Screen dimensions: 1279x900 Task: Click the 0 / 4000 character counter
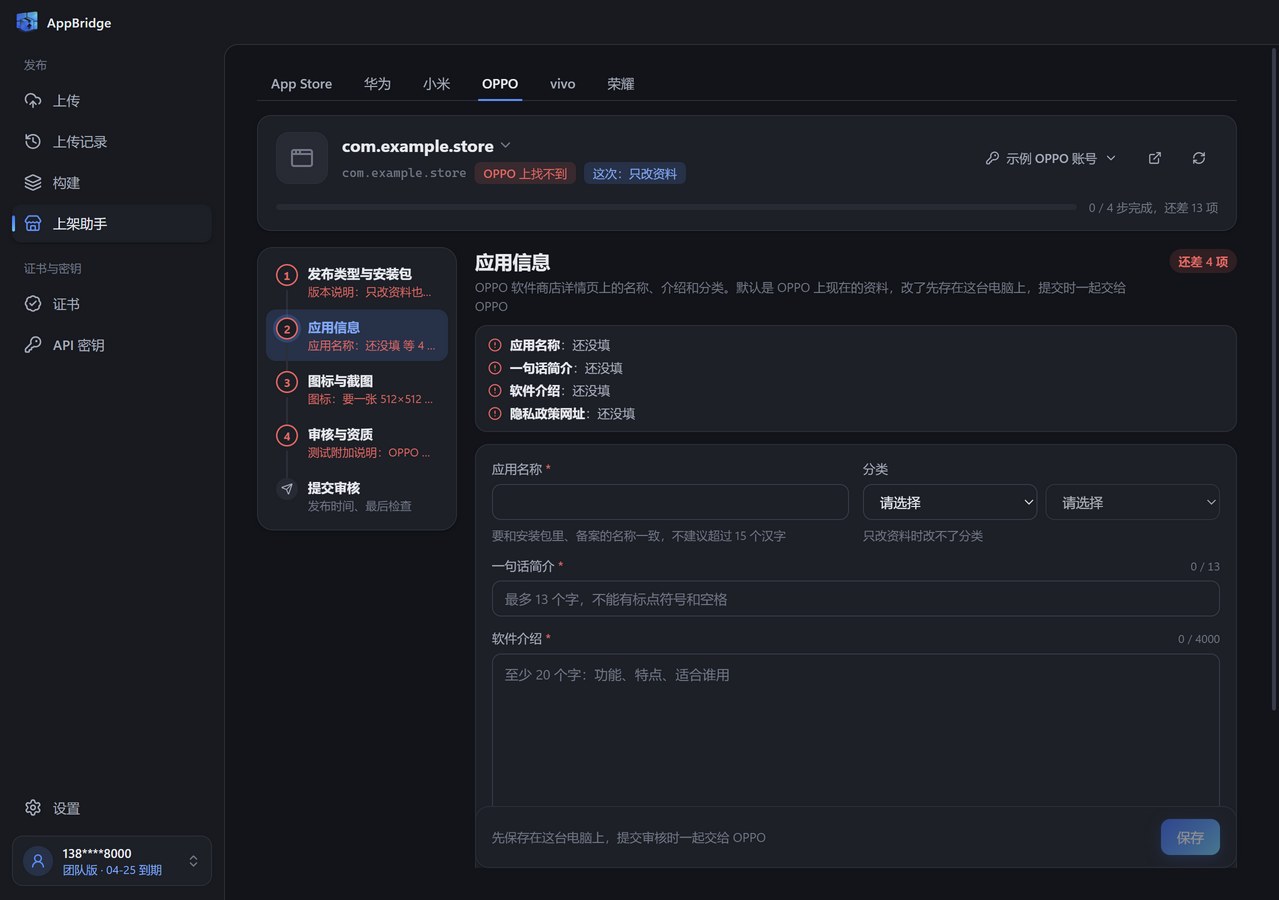pos(1199,639)
